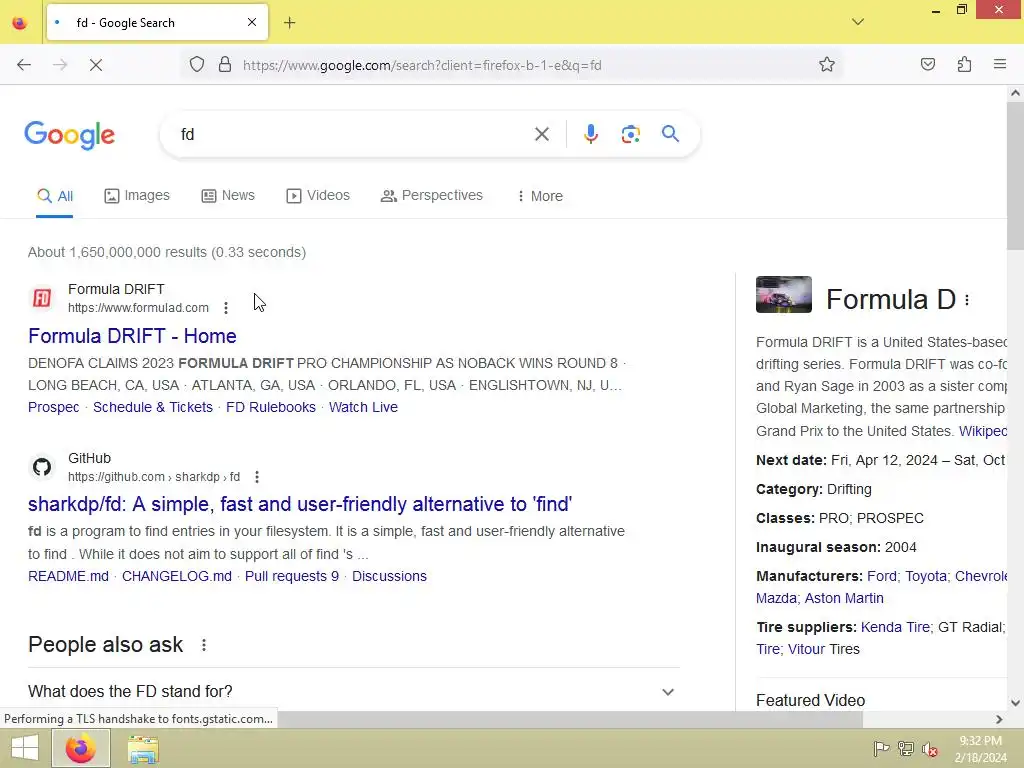Expand 'What does the FD stand for?'

(353, 692)
